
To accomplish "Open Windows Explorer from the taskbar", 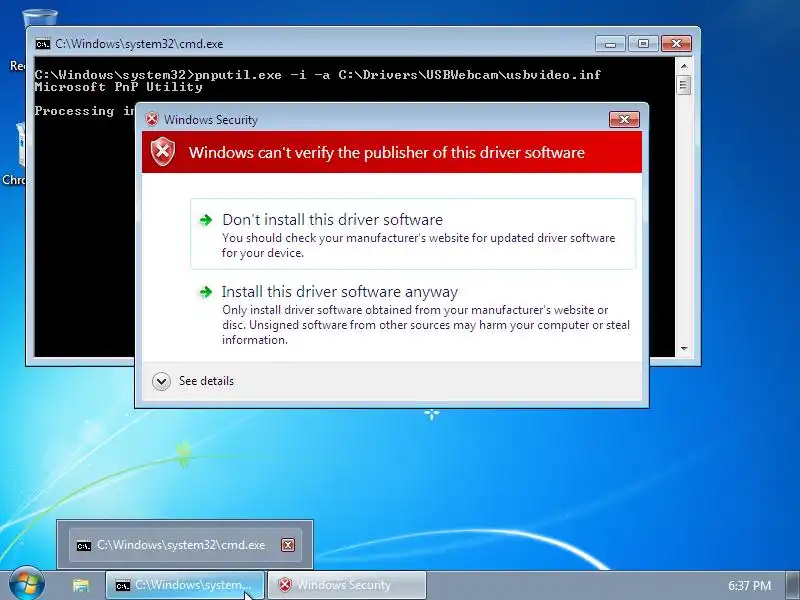I will (x=81, y=585).
